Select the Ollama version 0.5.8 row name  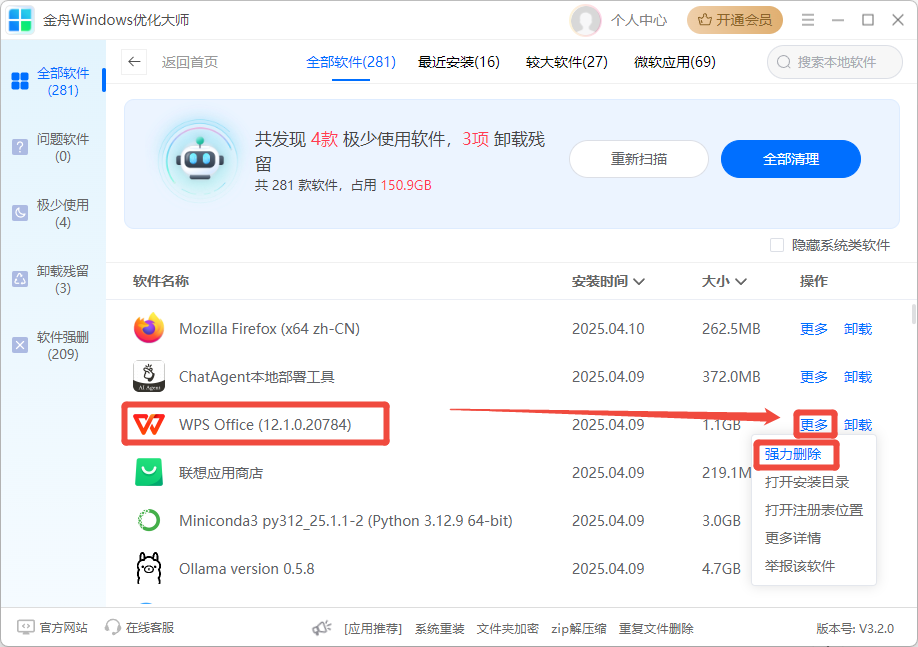(x=246, y=569)
